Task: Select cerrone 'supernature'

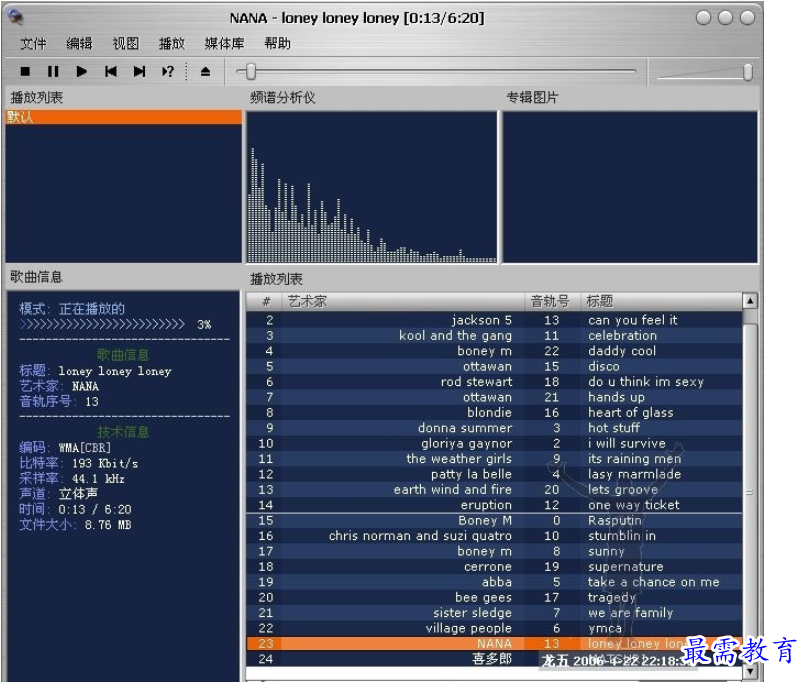Action: (x=494, y=566)
